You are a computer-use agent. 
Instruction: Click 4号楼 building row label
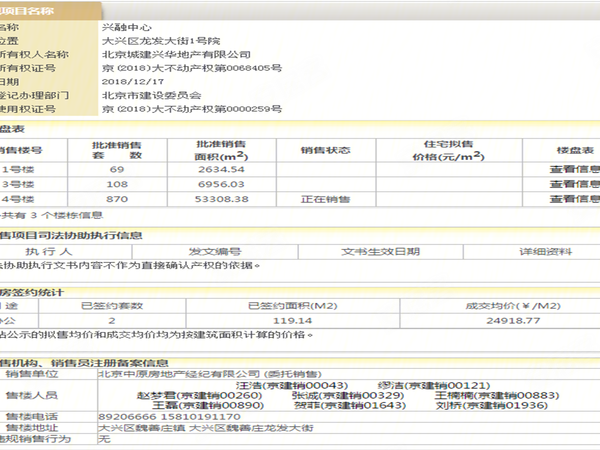18,199
